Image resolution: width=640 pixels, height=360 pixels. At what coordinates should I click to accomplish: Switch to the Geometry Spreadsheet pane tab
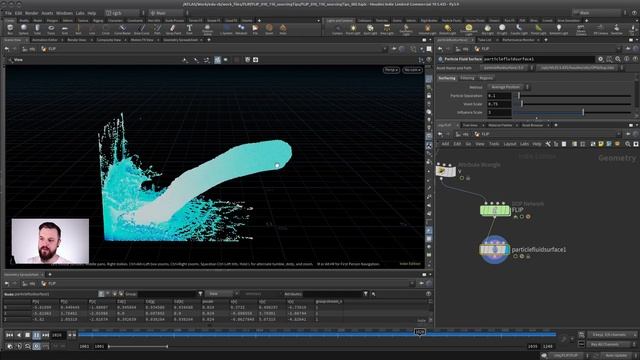point(180,40)
